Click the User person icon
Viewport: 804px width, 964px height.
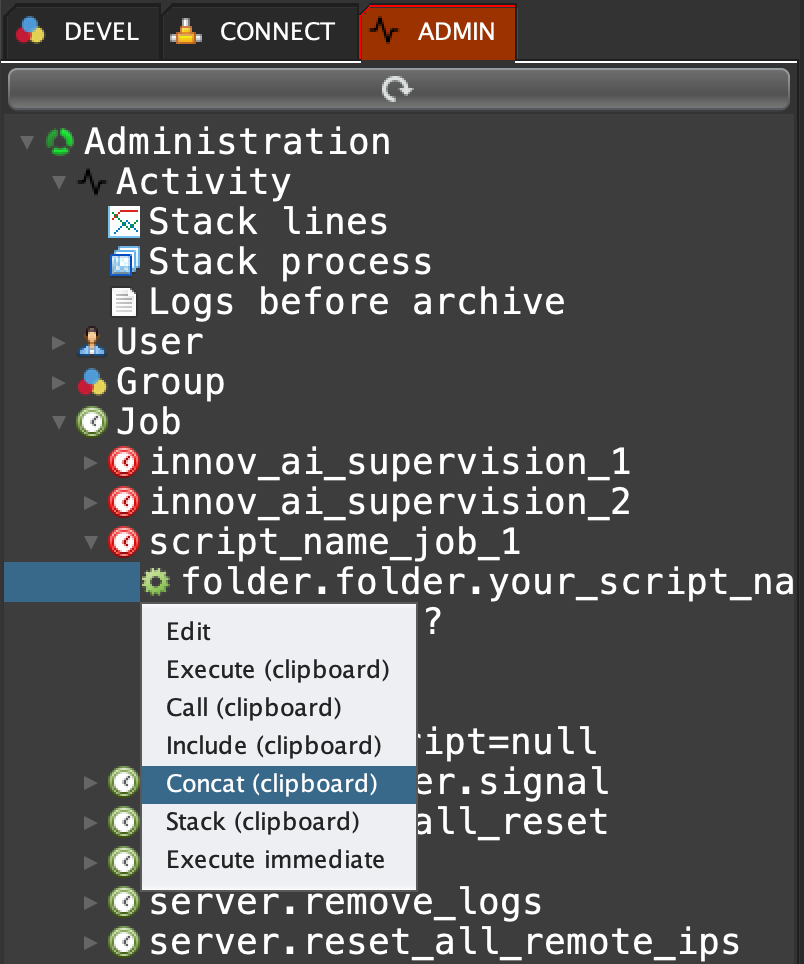tap(91, 342)
